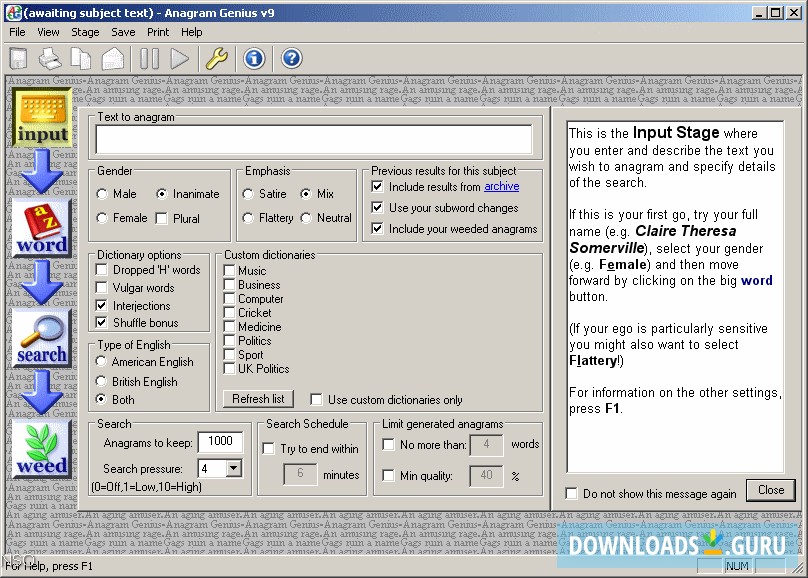
Task: Enable Vulgar words option
Action: (x=102, y=287)
